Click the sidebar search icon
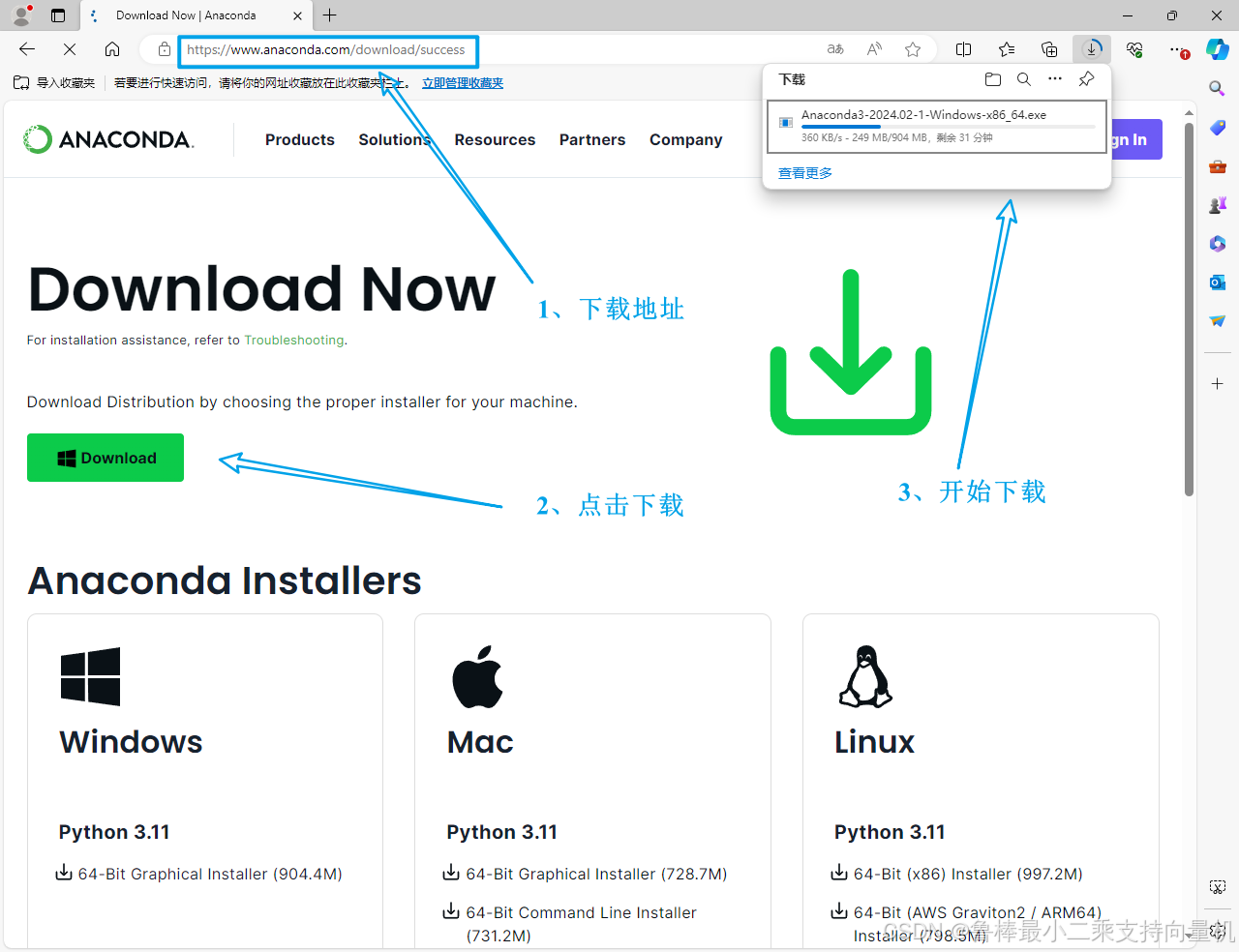The image size is (1239, 952). click(x=1218, y=89)
